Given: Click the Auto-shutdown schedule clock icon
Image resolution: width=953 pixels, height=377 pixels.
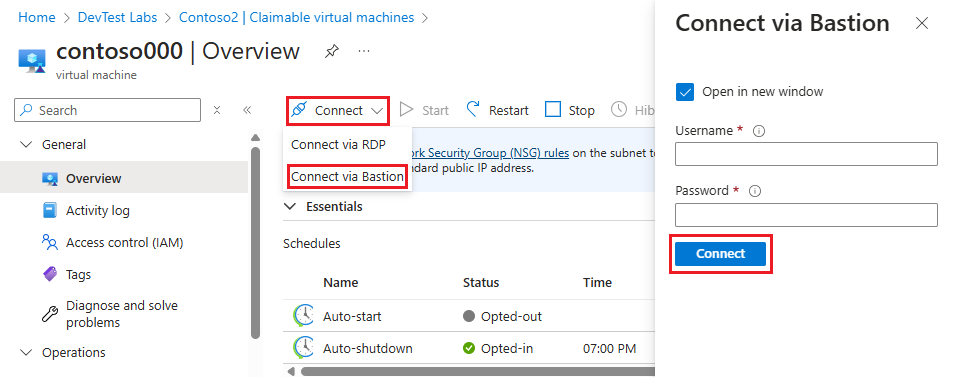Looking at the screenshot, I should click(x=303, y=348).
